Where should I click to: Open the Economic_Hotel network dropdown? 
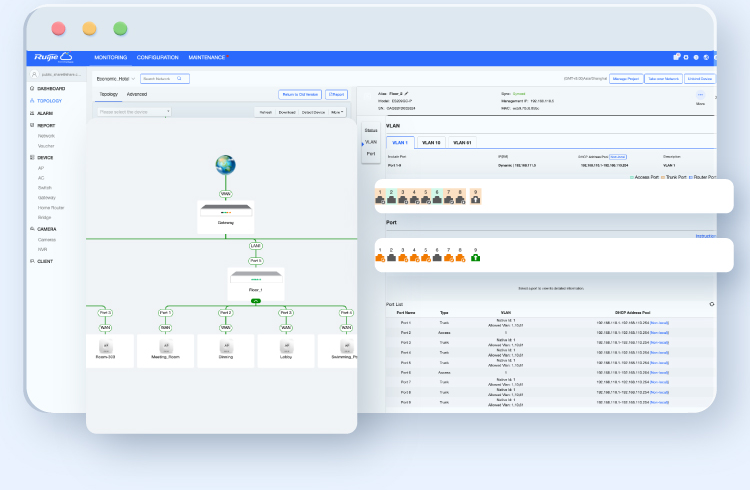(x=115, y=78)
